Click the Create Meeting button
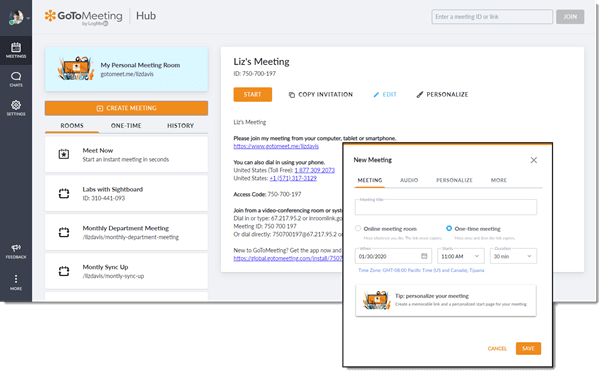Screen dimensions: 600x371 coord(126,108)
